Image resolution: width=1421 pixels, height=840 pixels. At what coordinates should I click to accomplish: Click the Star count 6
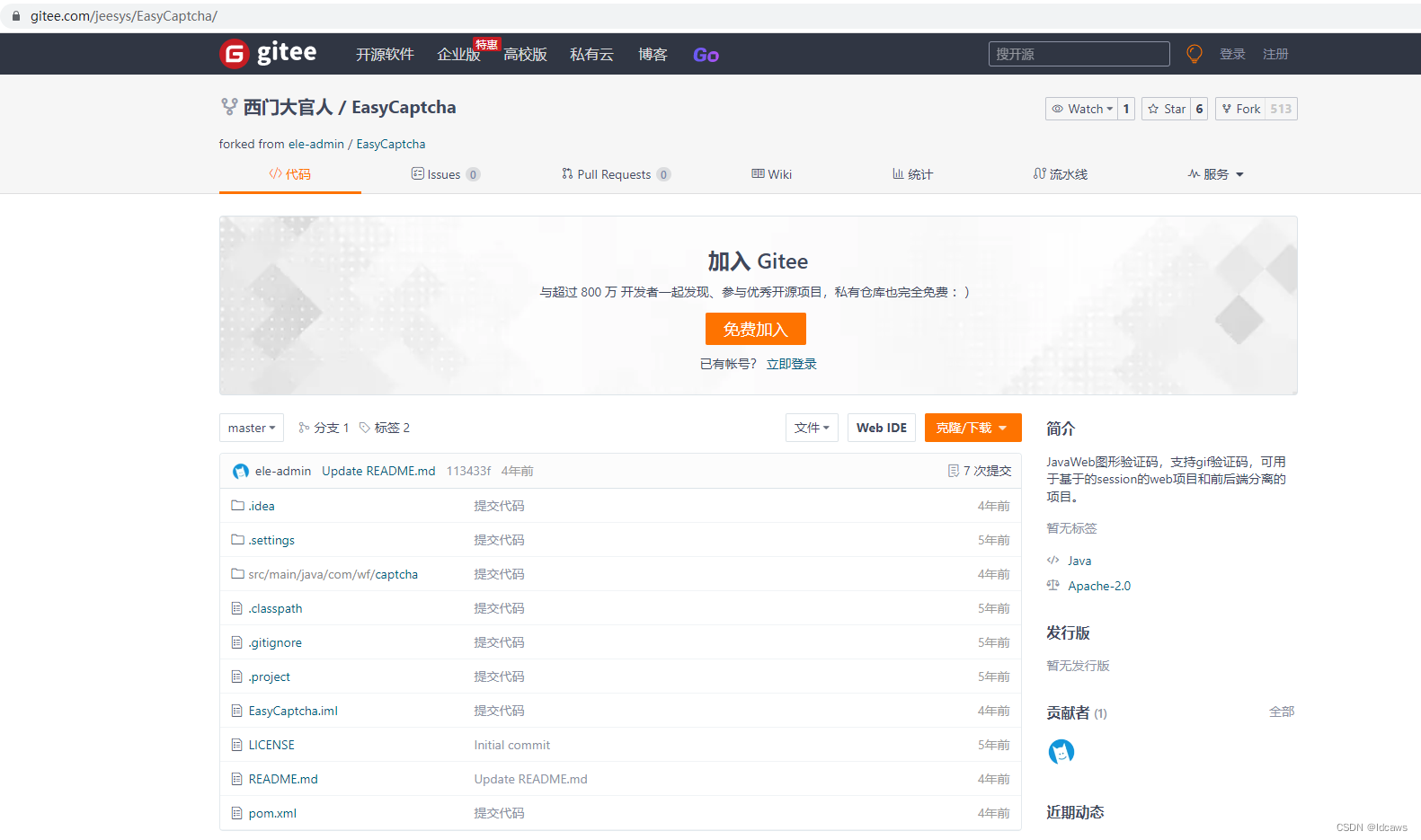[1199, 109]
